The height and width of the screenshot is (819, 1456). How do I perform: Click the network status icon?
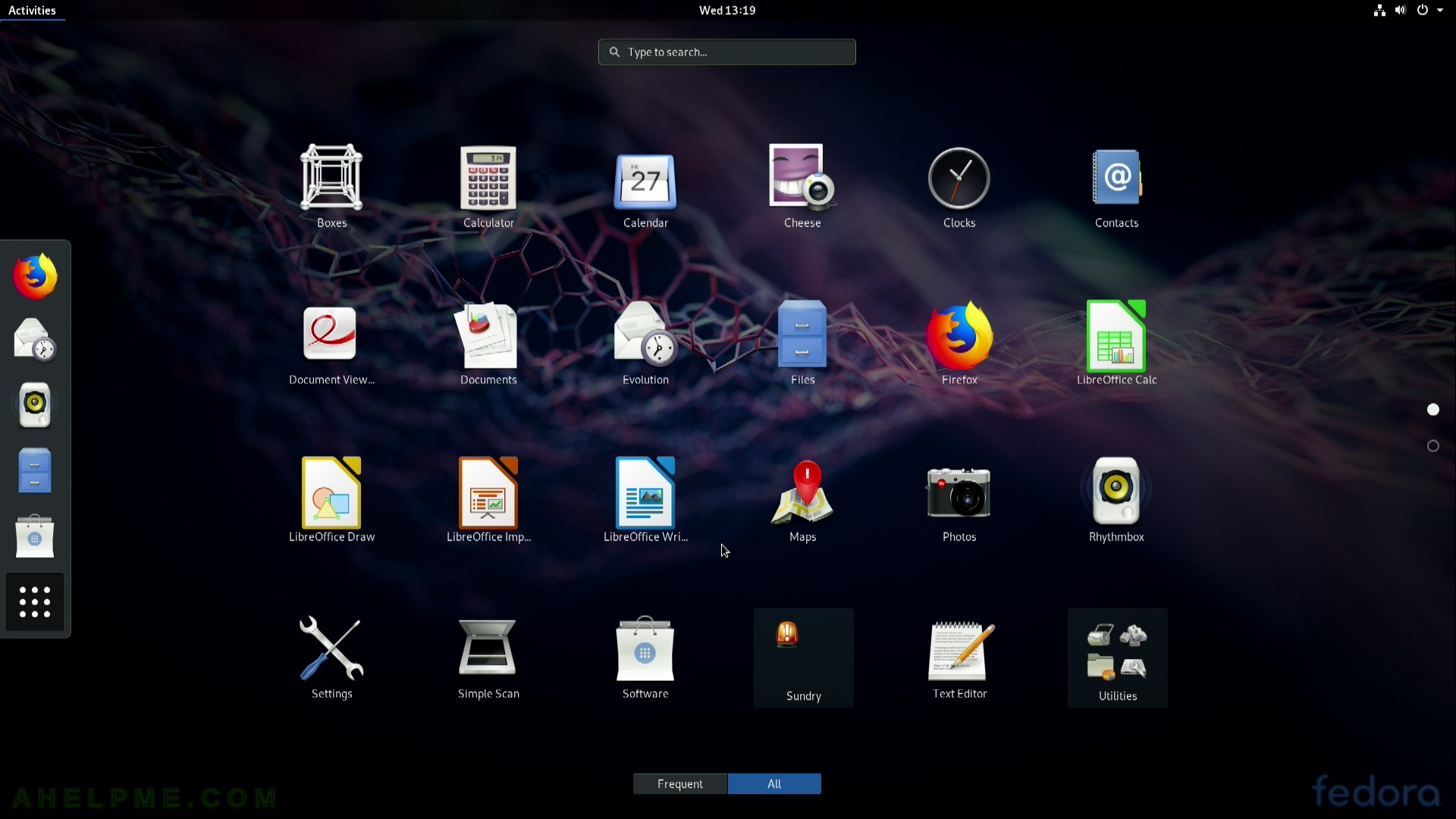click(1379, 10)
